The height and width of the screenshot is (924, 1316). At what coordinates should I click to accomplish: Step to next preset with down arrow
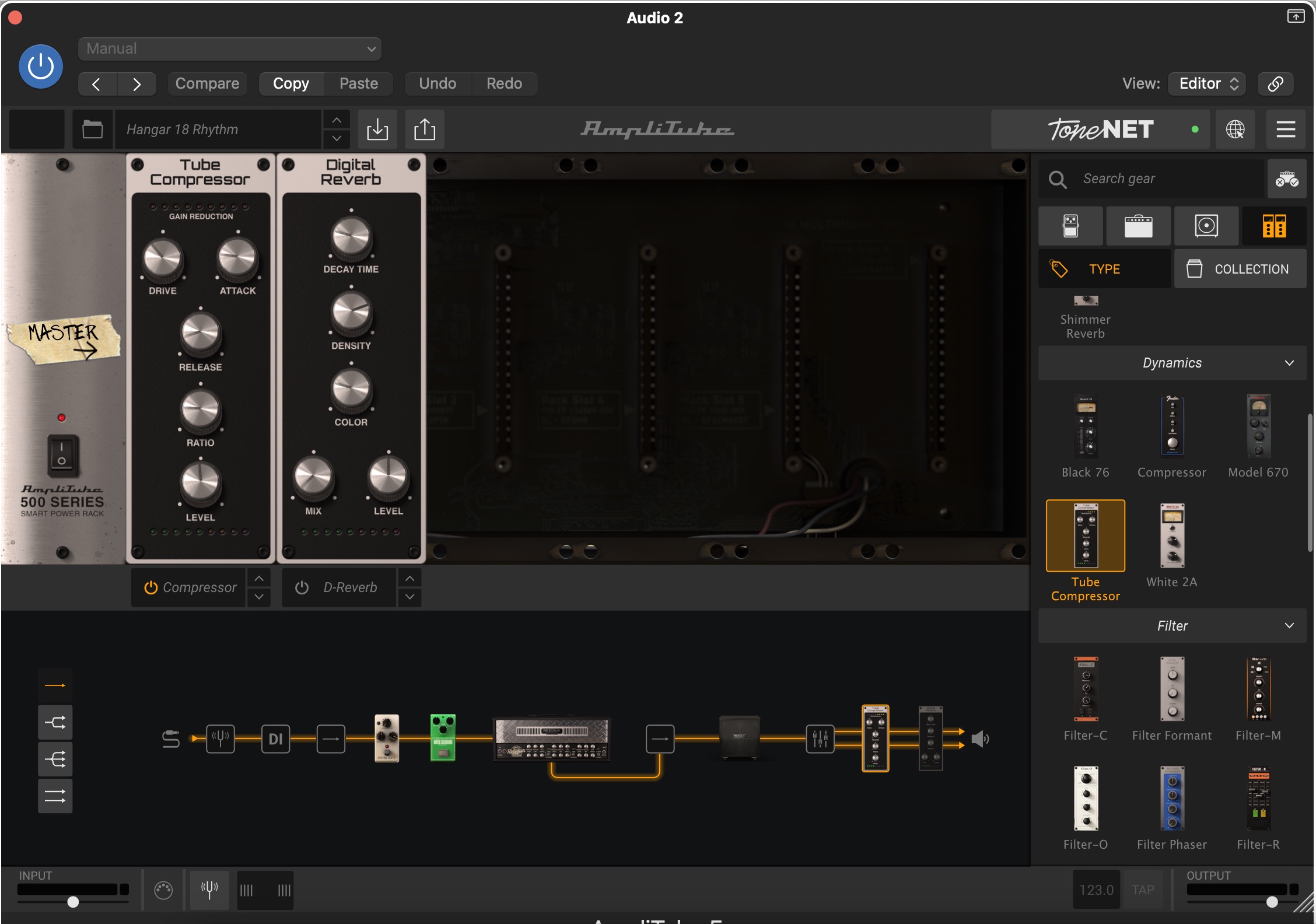337,139
